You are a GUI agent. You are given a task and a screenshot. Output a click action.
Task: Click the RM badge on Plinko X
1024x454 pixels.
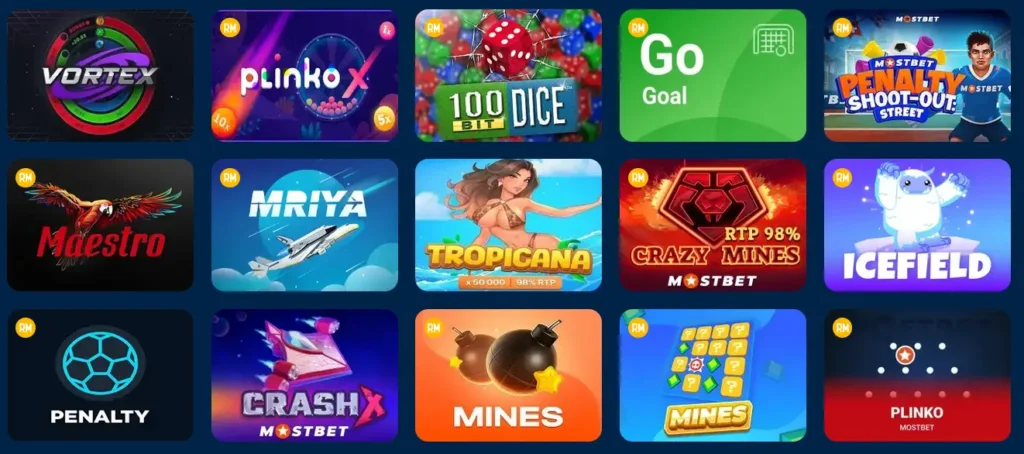[230, 27]
